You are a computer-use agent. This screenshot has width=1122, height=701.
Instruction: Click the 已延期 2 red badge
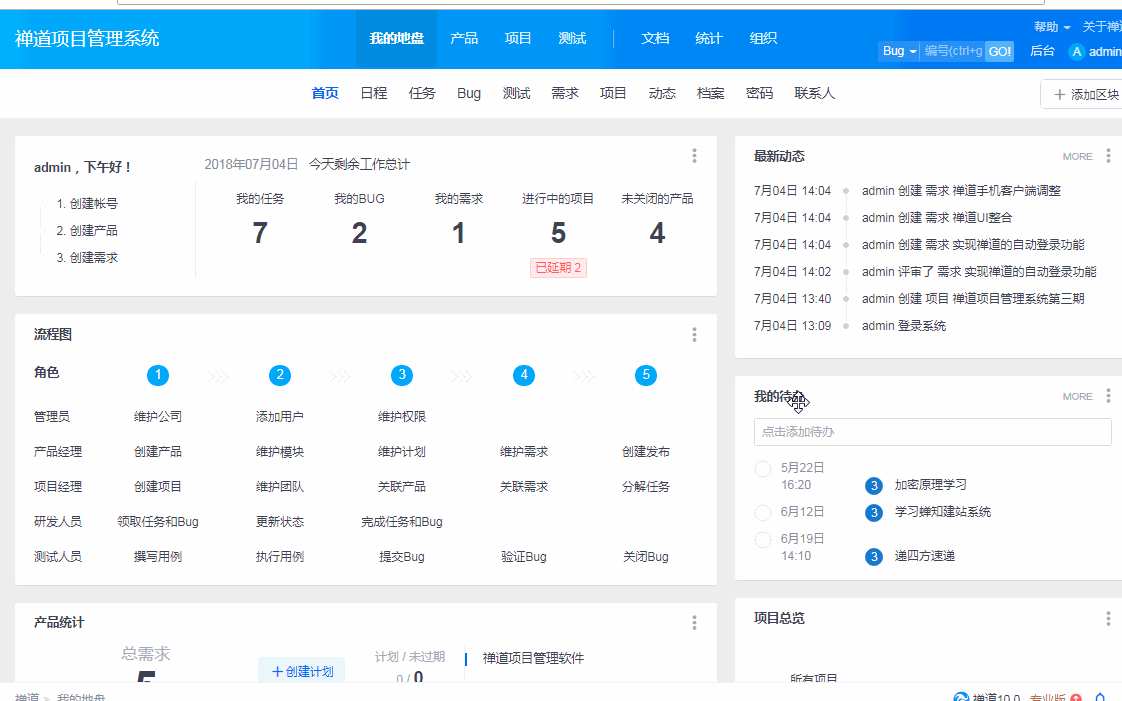point(558,268)
